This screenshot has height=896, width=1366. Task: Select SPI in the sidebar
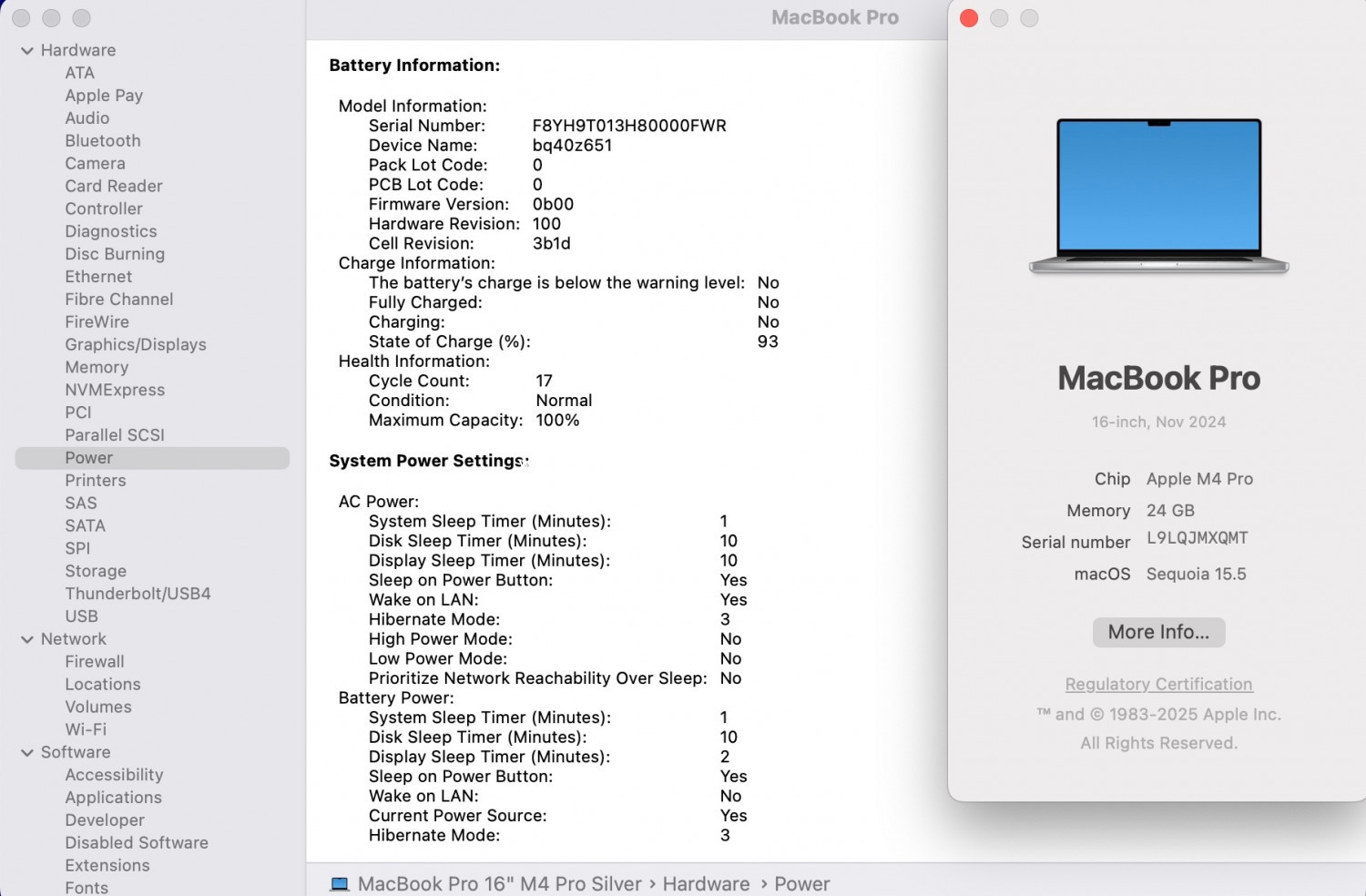pyautogui.click(x=77, y=548)
